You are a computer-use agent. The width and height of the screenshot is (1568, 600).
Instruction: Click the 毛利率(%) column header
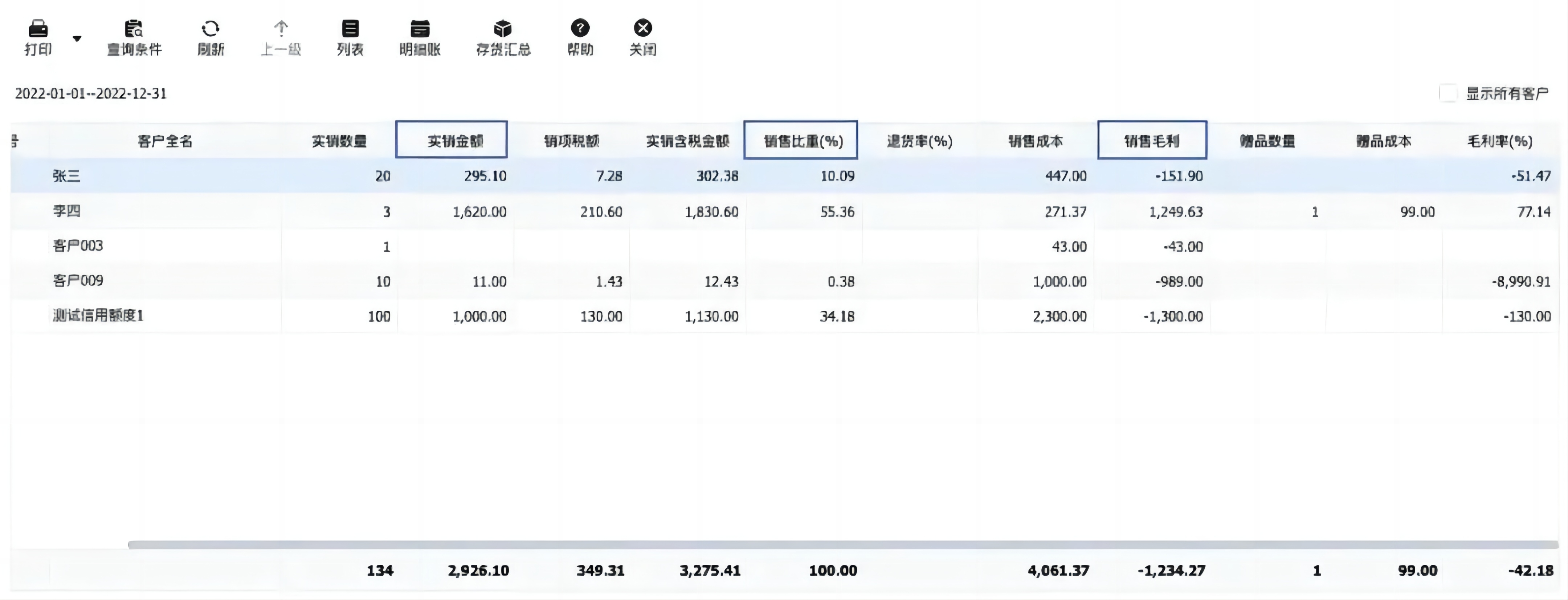click(x=1499, y=141)
